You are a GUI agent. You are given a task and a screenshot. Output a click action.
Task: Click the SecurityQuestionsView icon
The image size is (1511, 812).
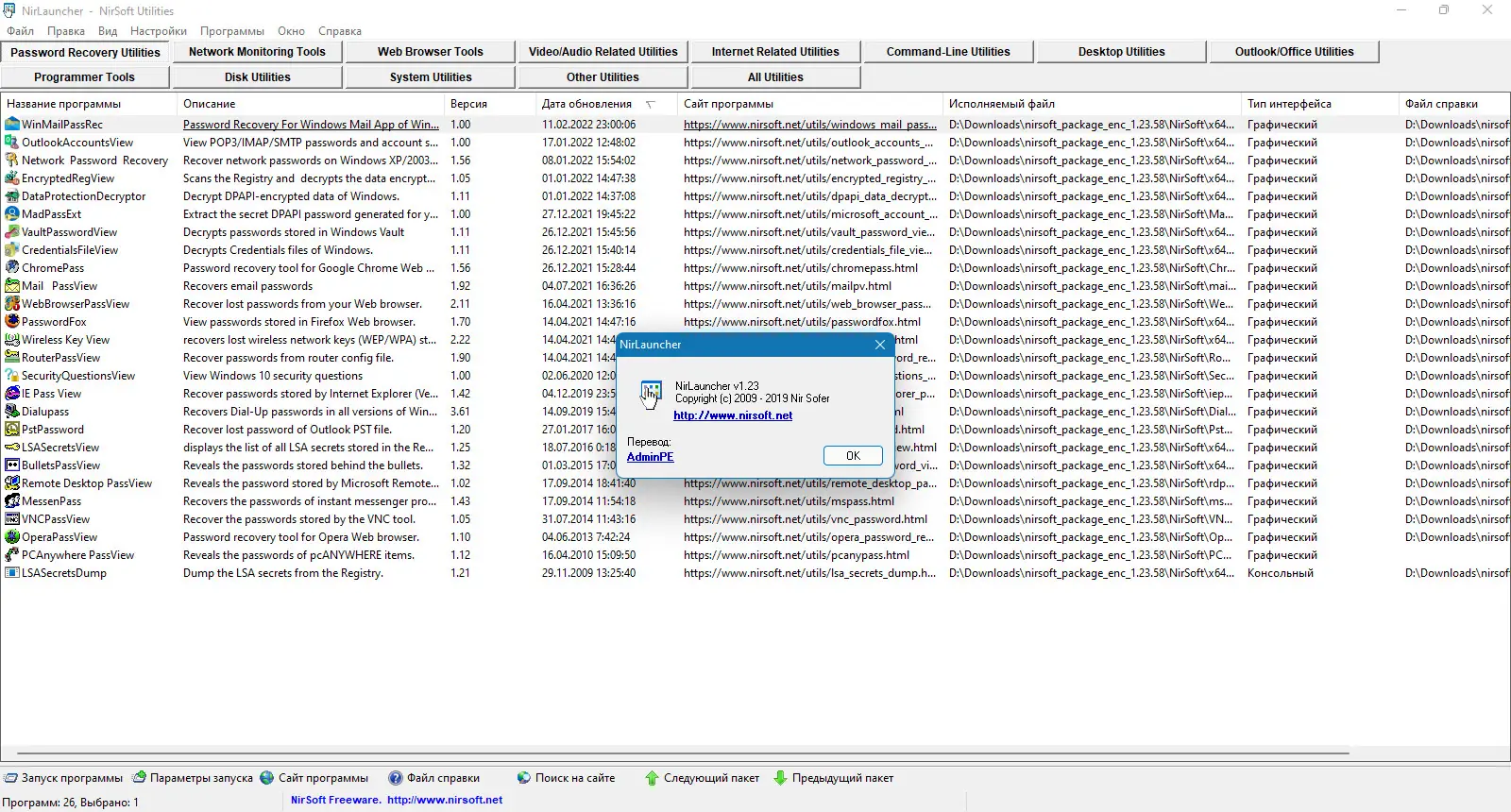[x=12, y=376]
